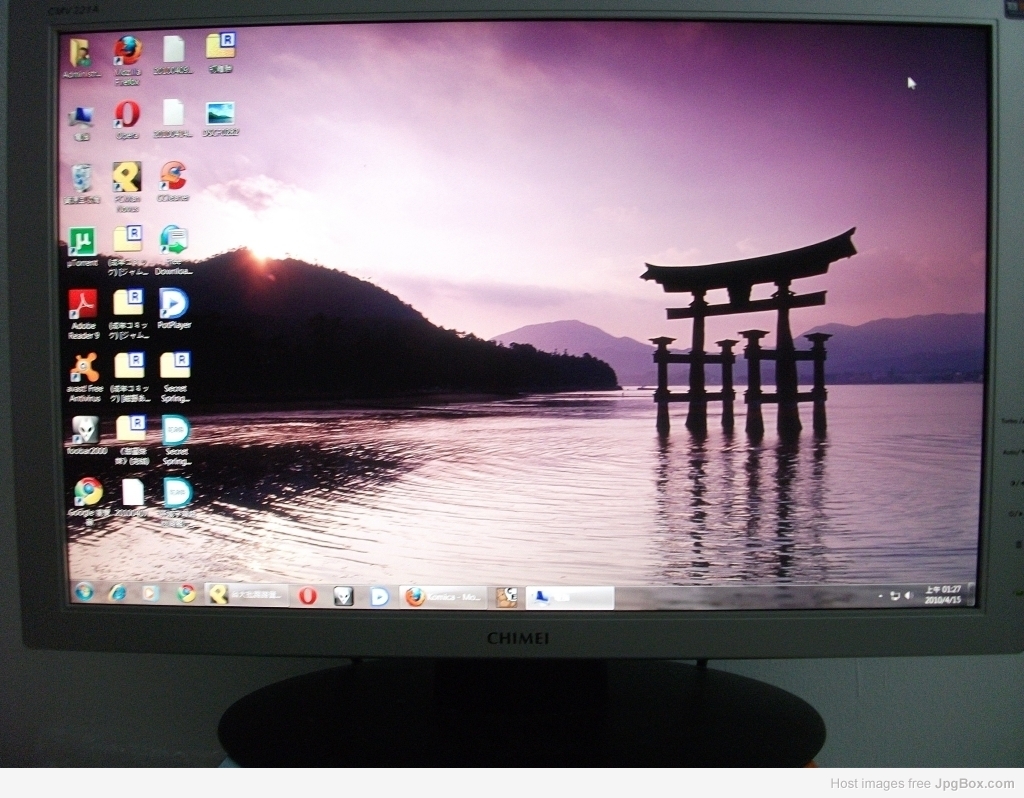
Task: Open the PCMan desktop shortcut
Action: click(x=127, y=178)
